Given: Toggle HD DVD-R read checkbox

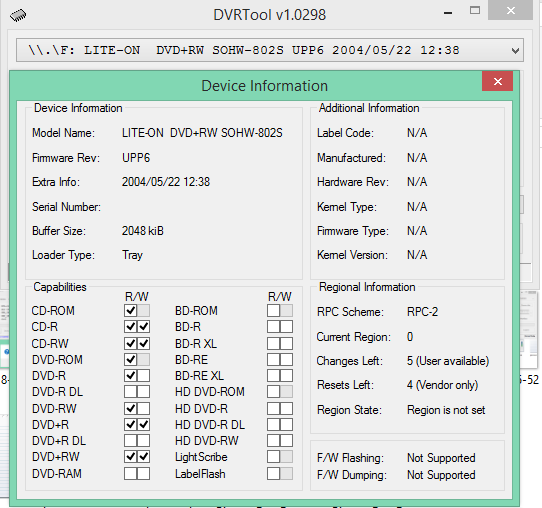Looking at the screenshot, I should [273, 408].
